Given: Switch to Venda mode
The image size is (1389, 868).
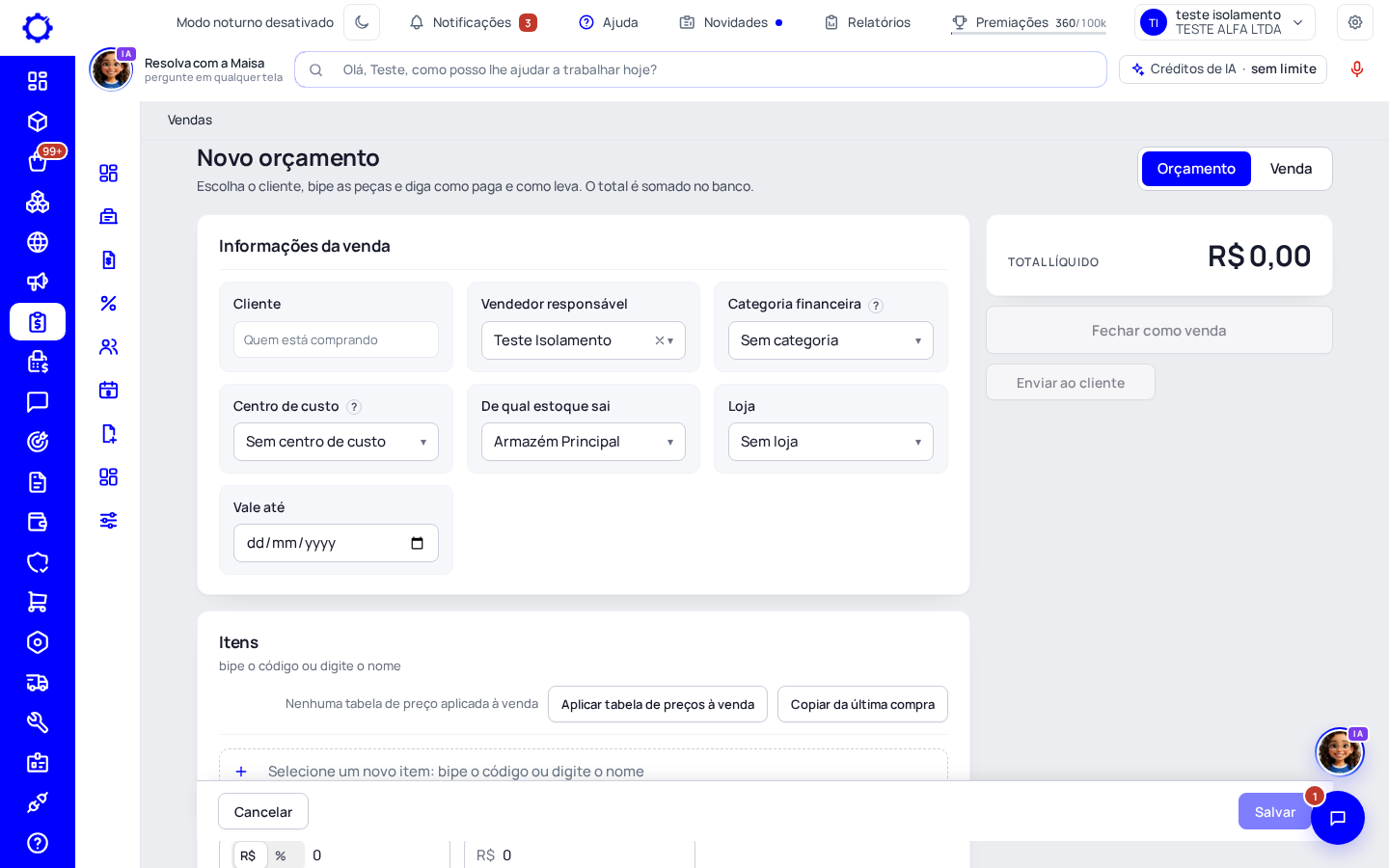Looking at the screenshot, I should [x=1291, y=169].
